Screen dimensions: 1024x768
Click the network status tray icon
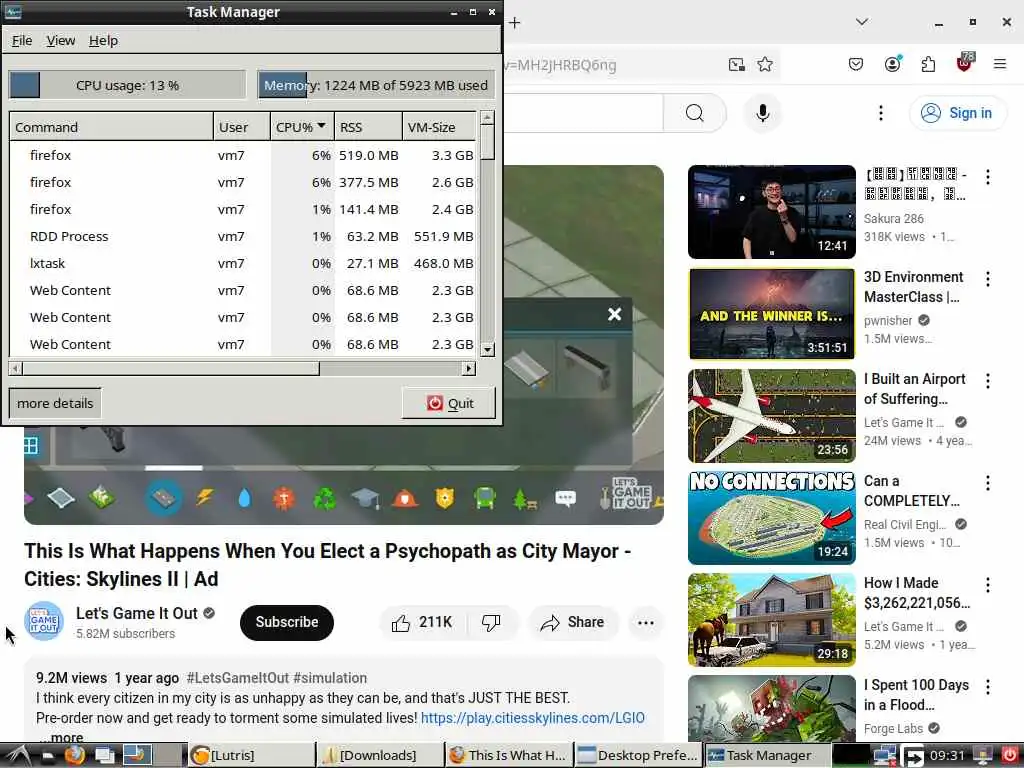point(885,756)
